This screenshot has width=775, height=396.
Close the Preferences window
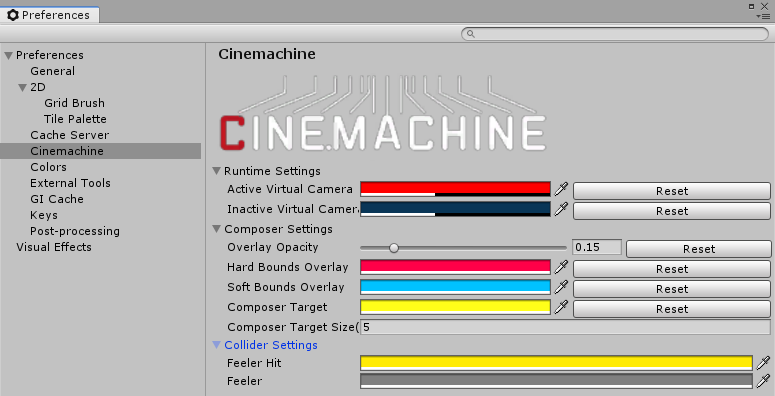(764, 6)
